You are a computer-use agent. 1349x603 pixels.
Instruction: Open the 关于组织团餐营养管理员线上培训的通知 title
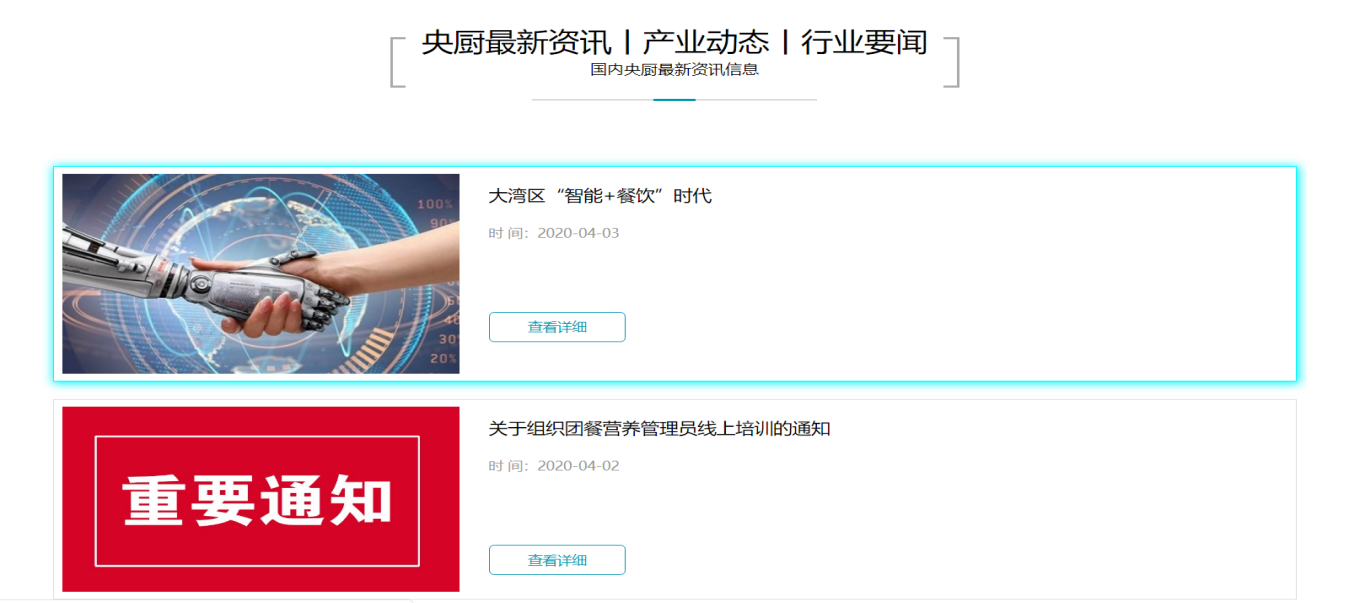(x=659, y=429)
